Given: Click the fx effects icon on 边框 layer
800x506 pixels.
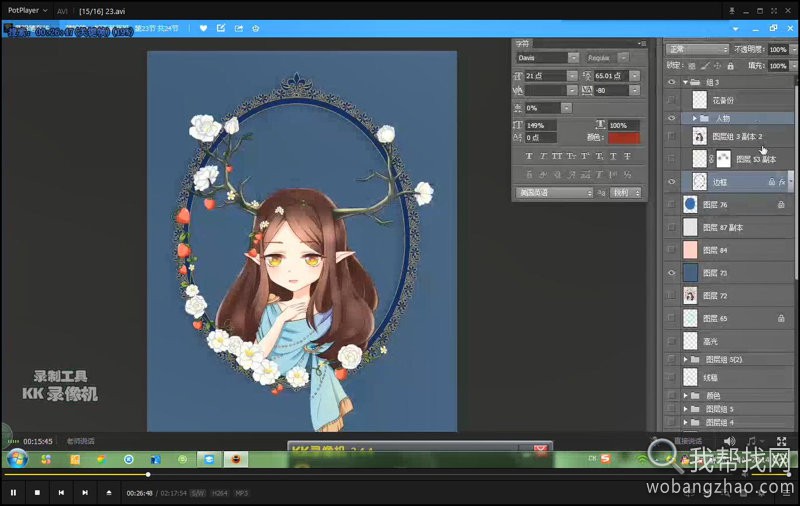Looking at the screenshot, I should pyautogui.click(x=782, y=182).
